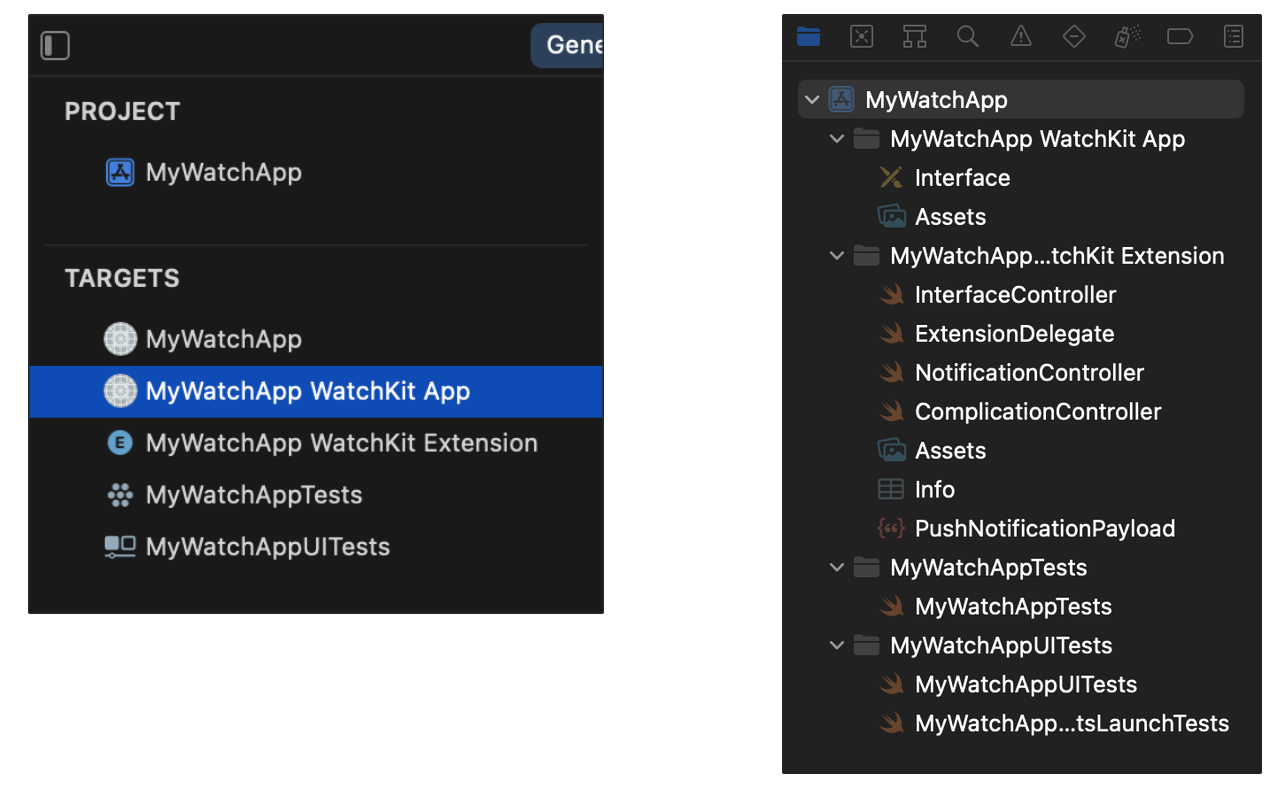The image size is (1286, 806).
Task: Open the Symbol navigator icon
Action: [x=914, y=37]
